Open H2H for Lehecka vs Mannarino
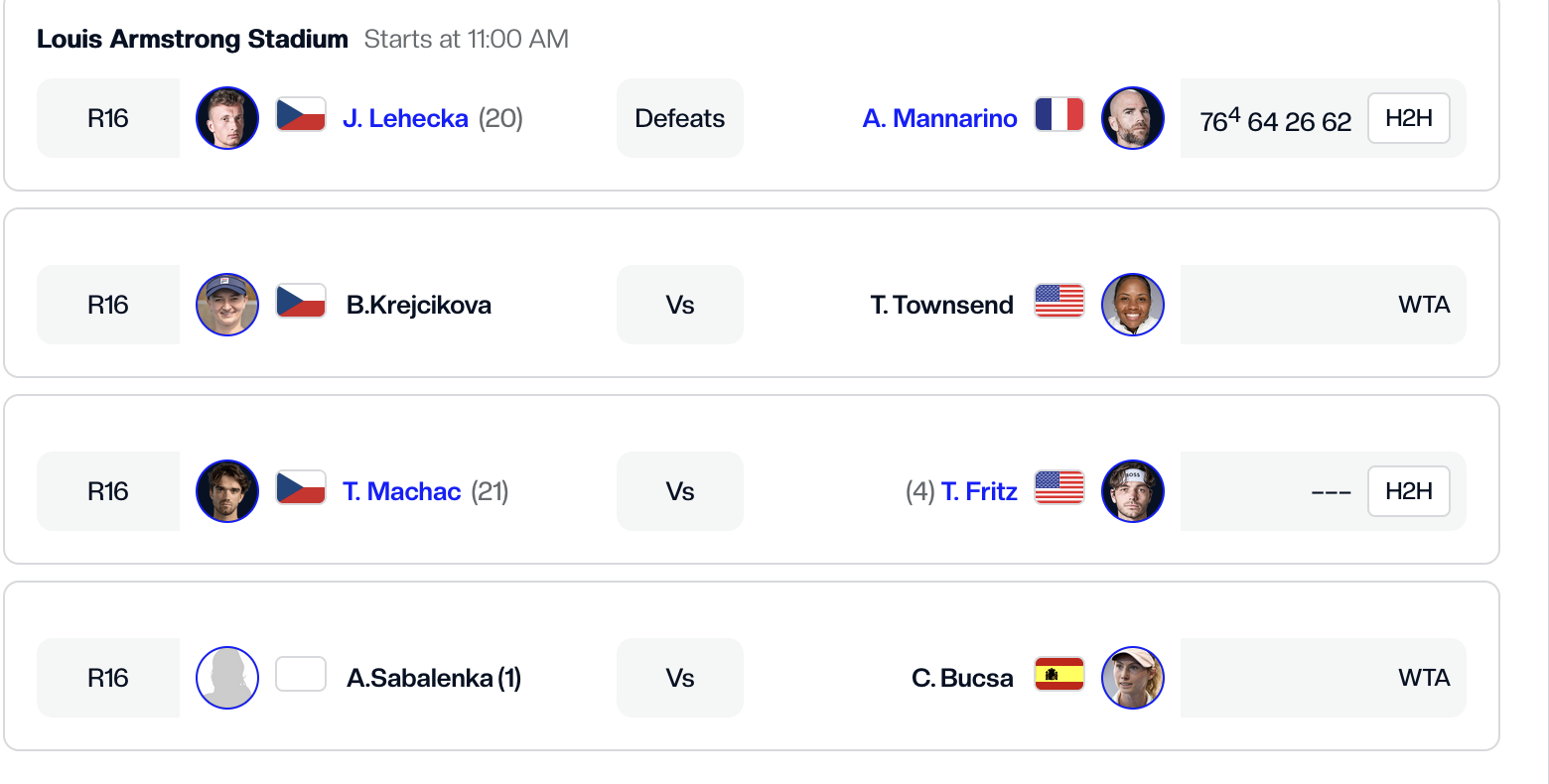 point(1409,118)
